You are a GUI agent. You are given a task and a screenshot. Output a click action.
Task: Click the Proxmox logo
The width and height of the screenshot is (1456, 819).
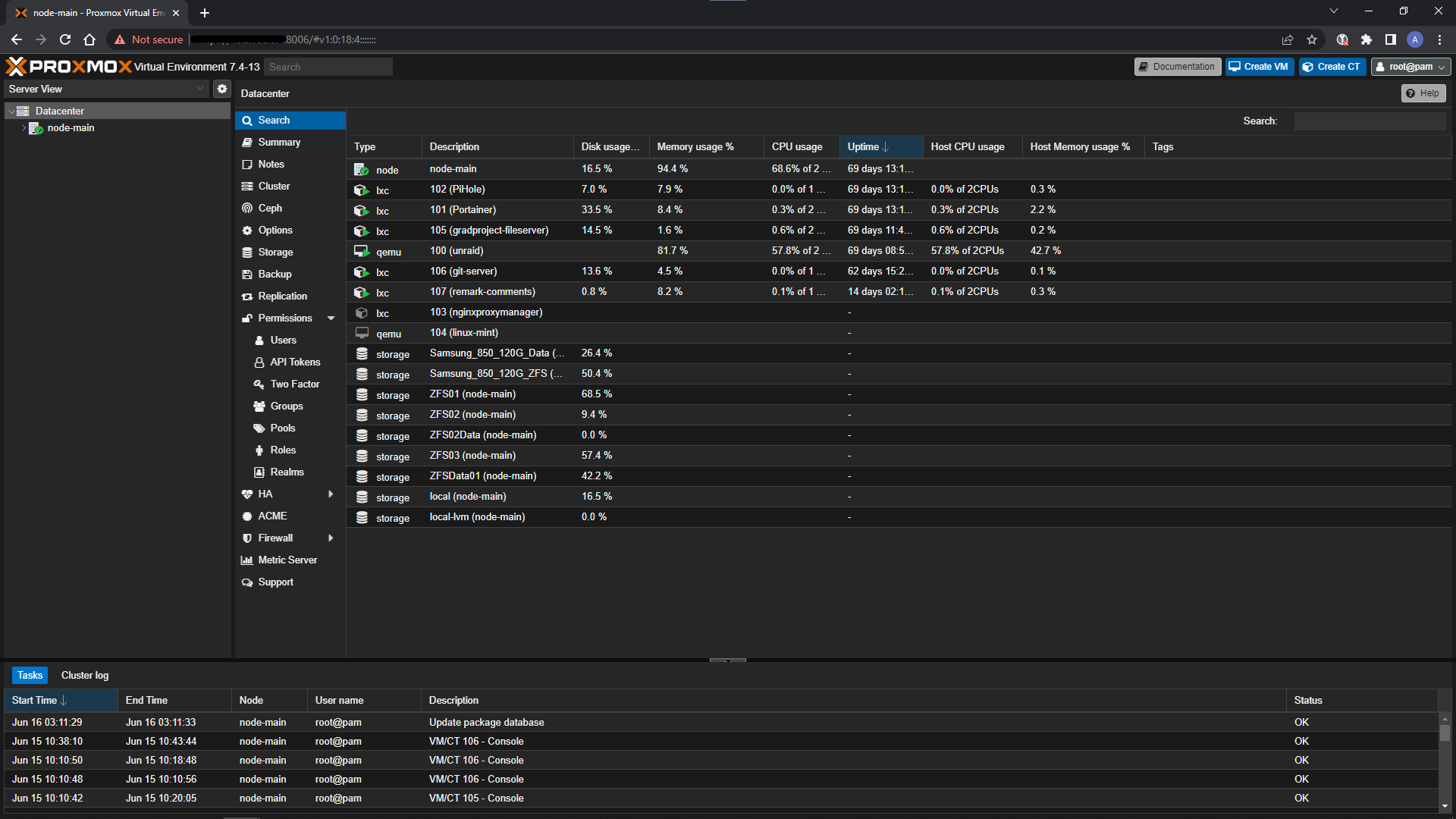tap(68, 67)
